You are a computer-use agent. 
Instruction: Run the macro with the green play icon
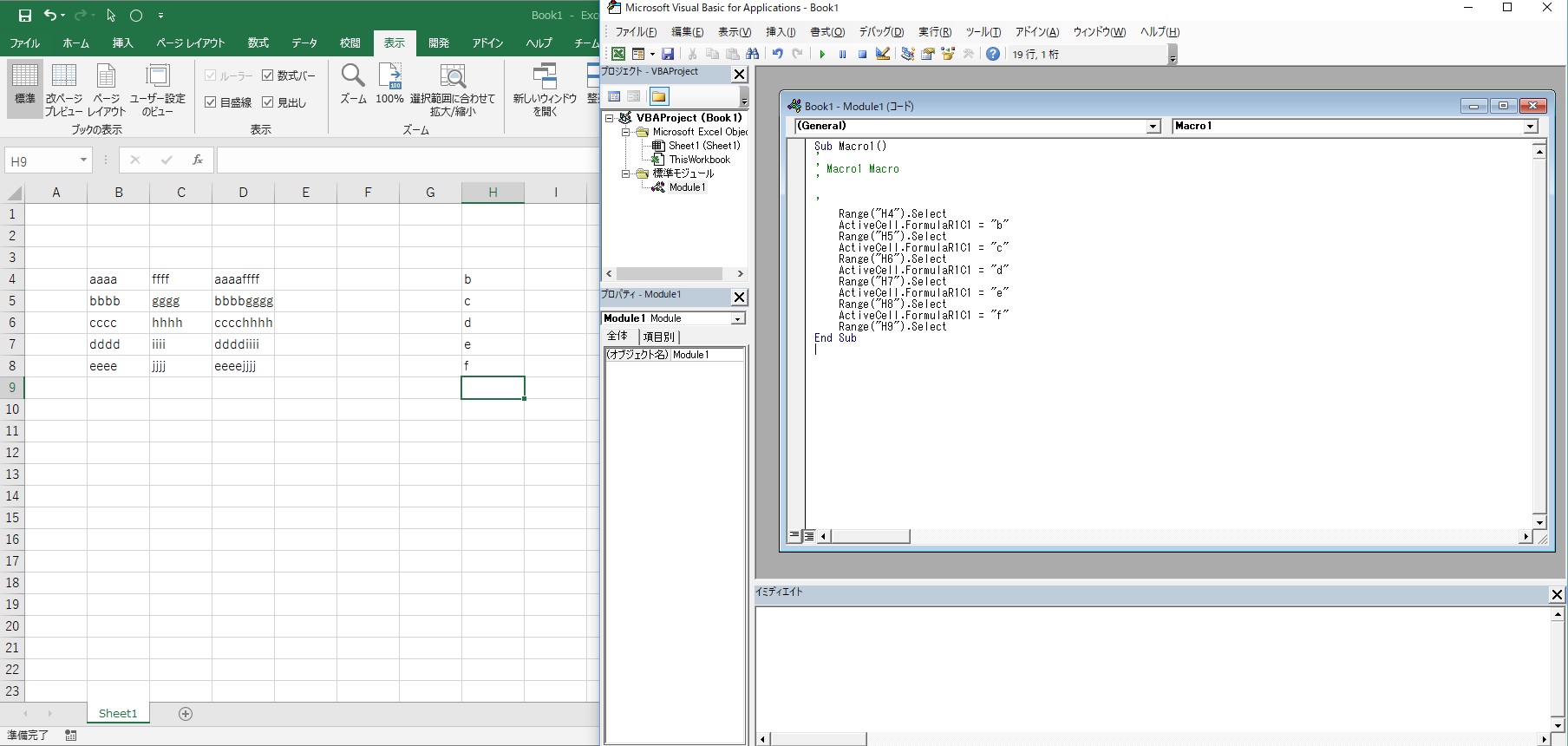(x=822, y=54)
